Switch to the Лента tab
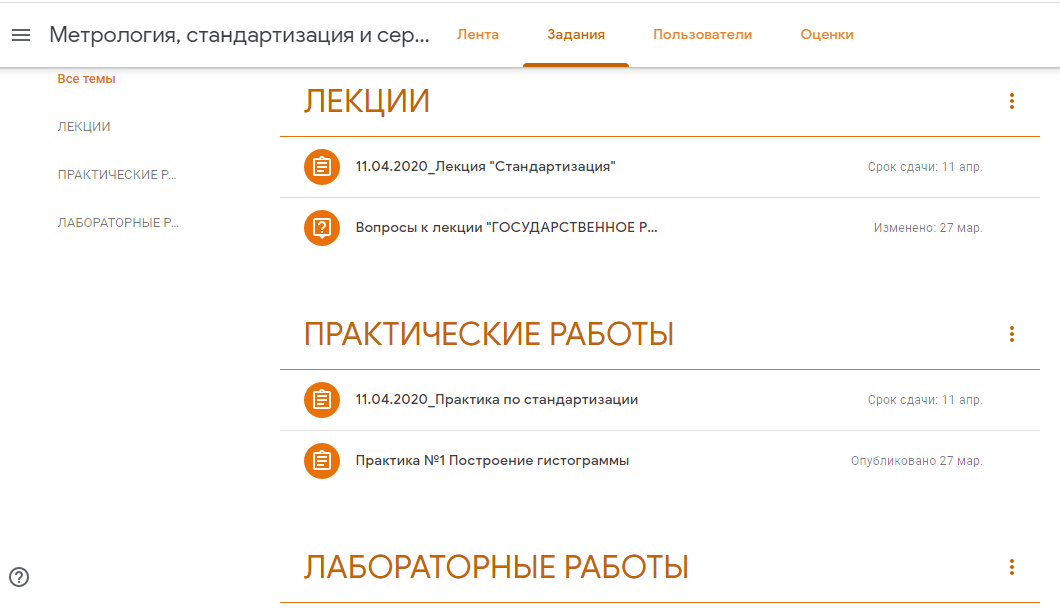 tap(477, 35)
